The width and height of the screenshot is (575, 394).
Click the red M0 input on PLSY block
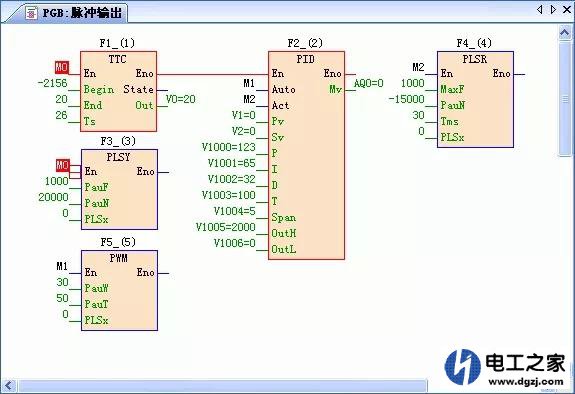[62, 165]
